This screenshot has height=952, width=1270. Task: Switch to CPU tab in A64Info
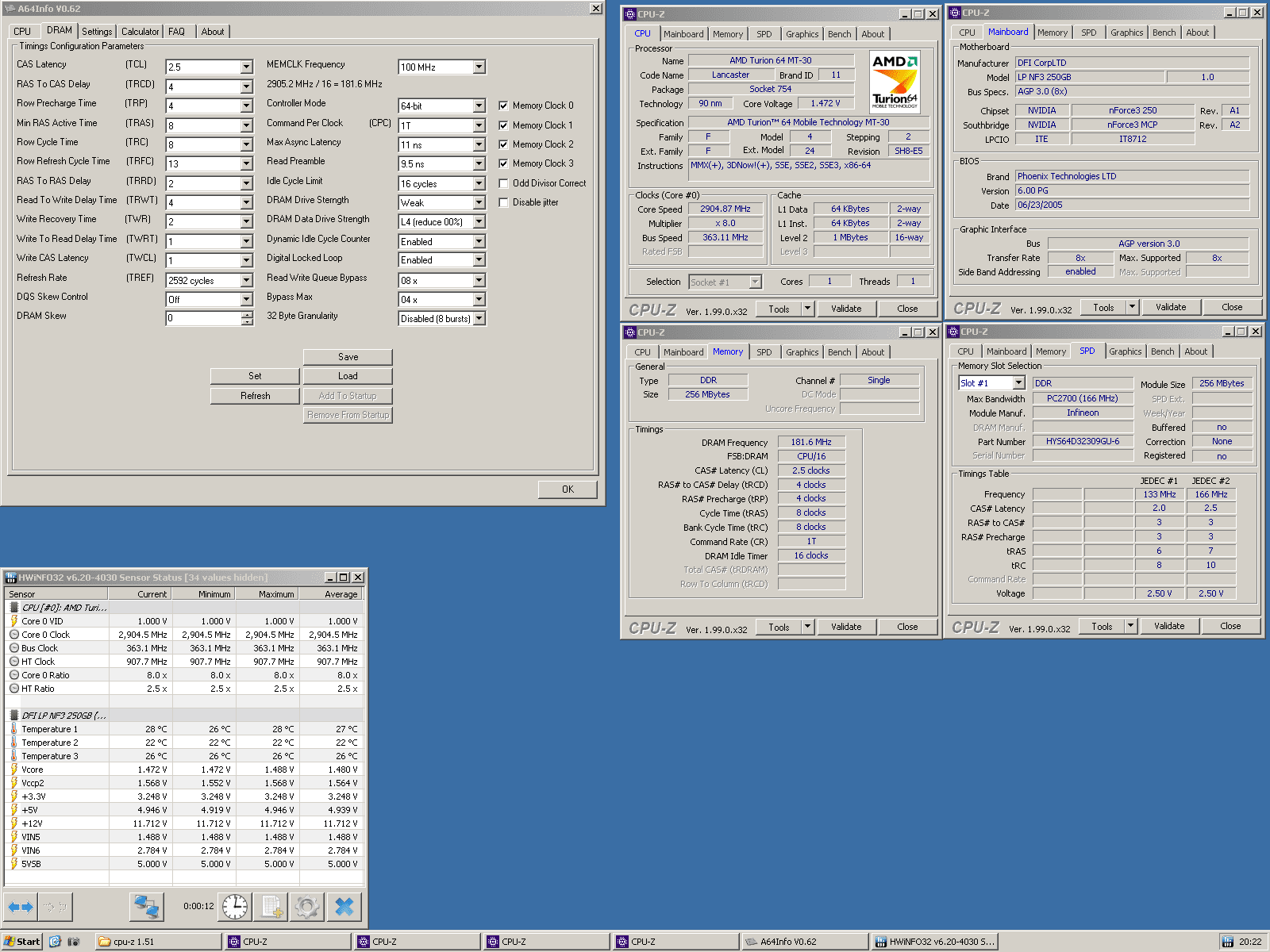click(x=22, y=32)
